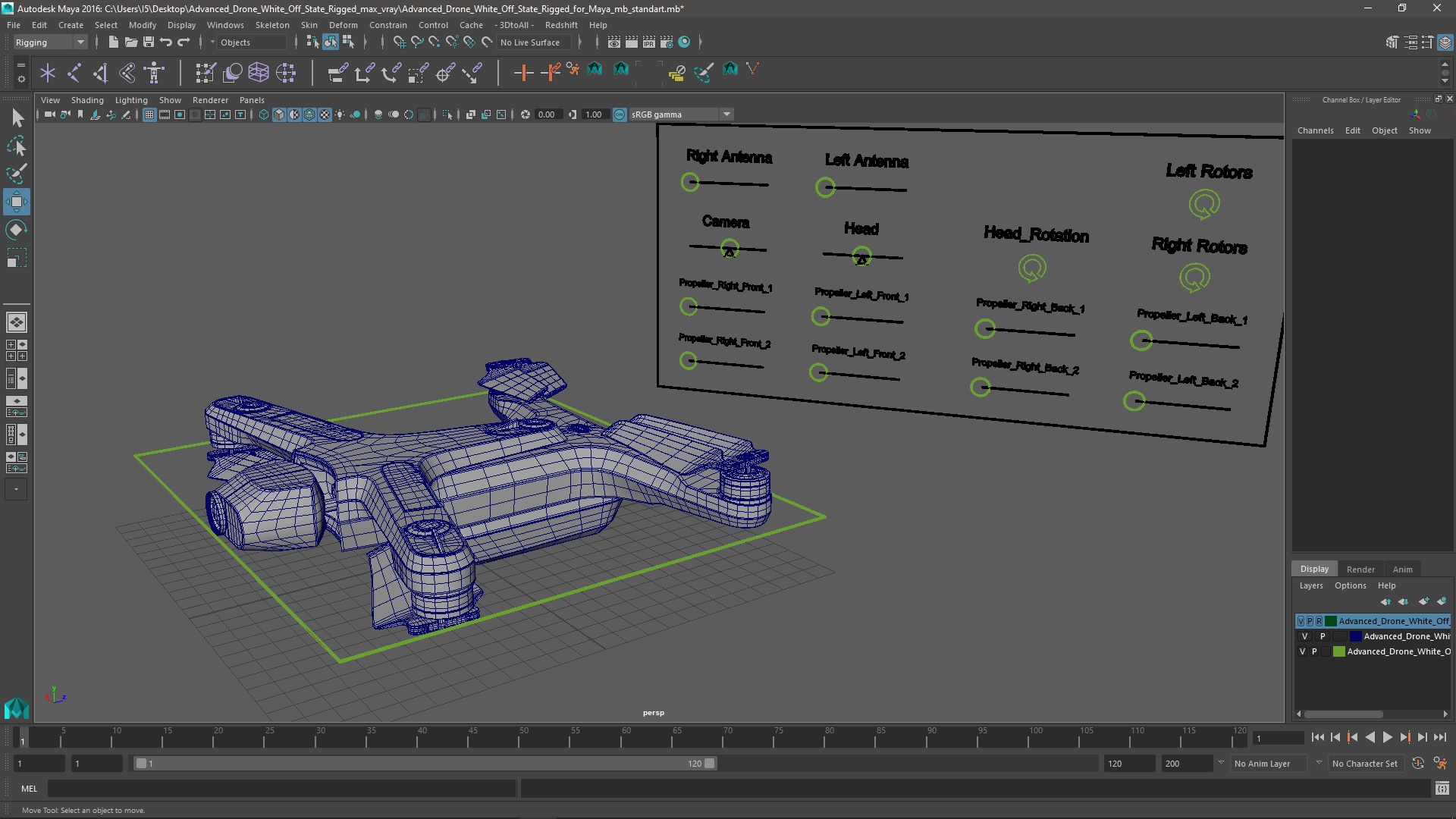This screenshot has height=819, width=1456.
Task: Click the create new layer icon
Action: pos(1423,601)
